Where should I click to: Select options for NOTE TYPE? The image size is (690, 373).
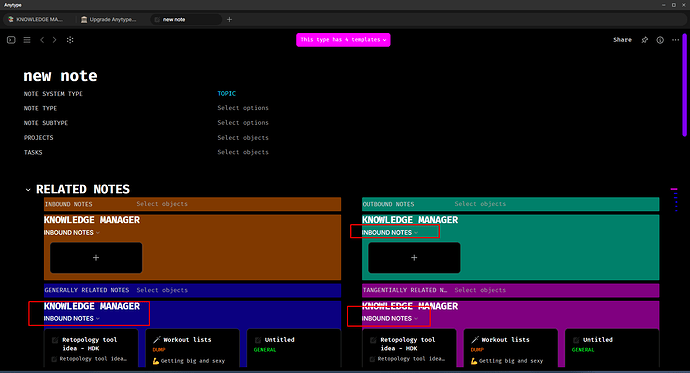243,108
